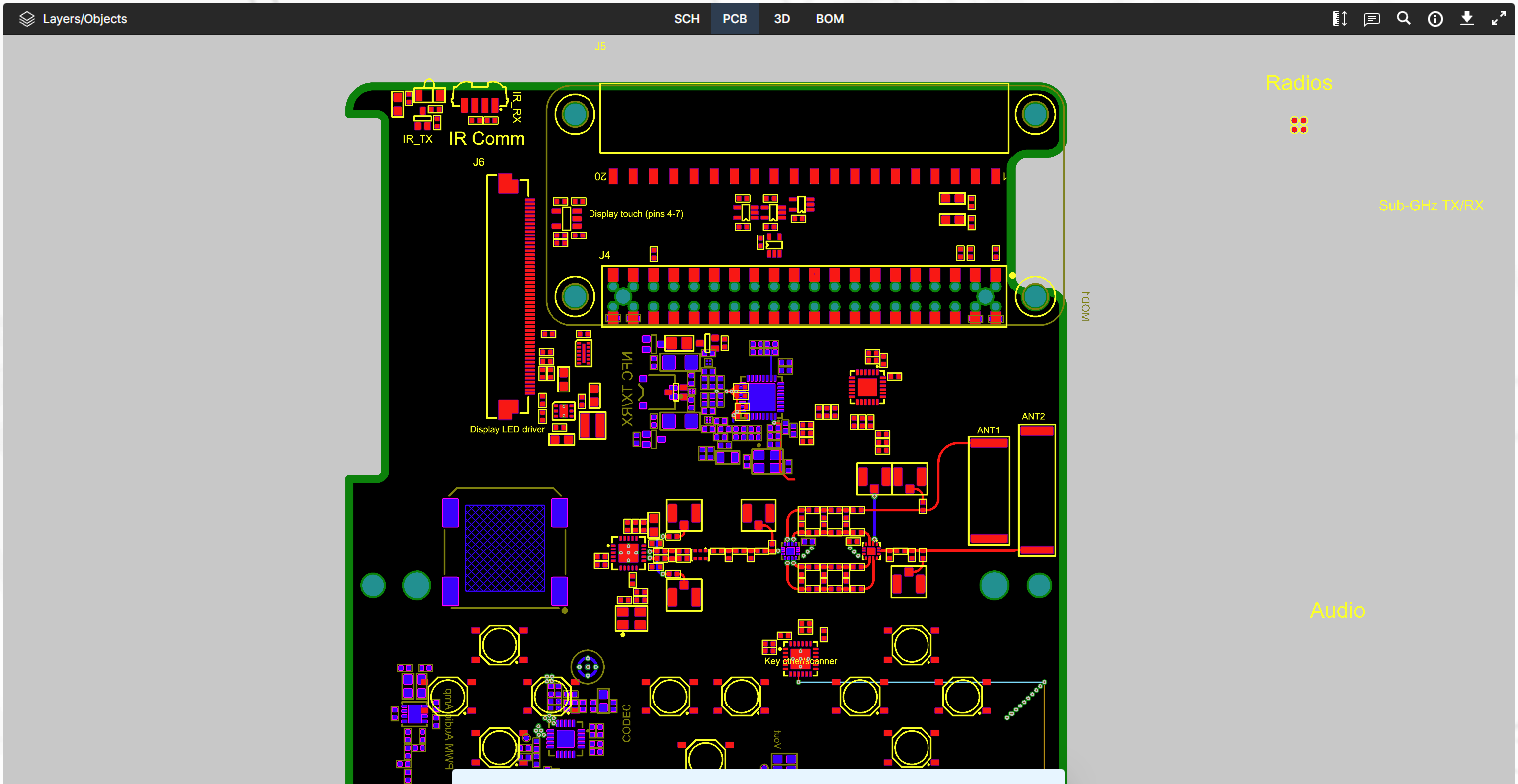
Task: Select the small red four-pad part under Radios
Action: tap(1298, 125)
